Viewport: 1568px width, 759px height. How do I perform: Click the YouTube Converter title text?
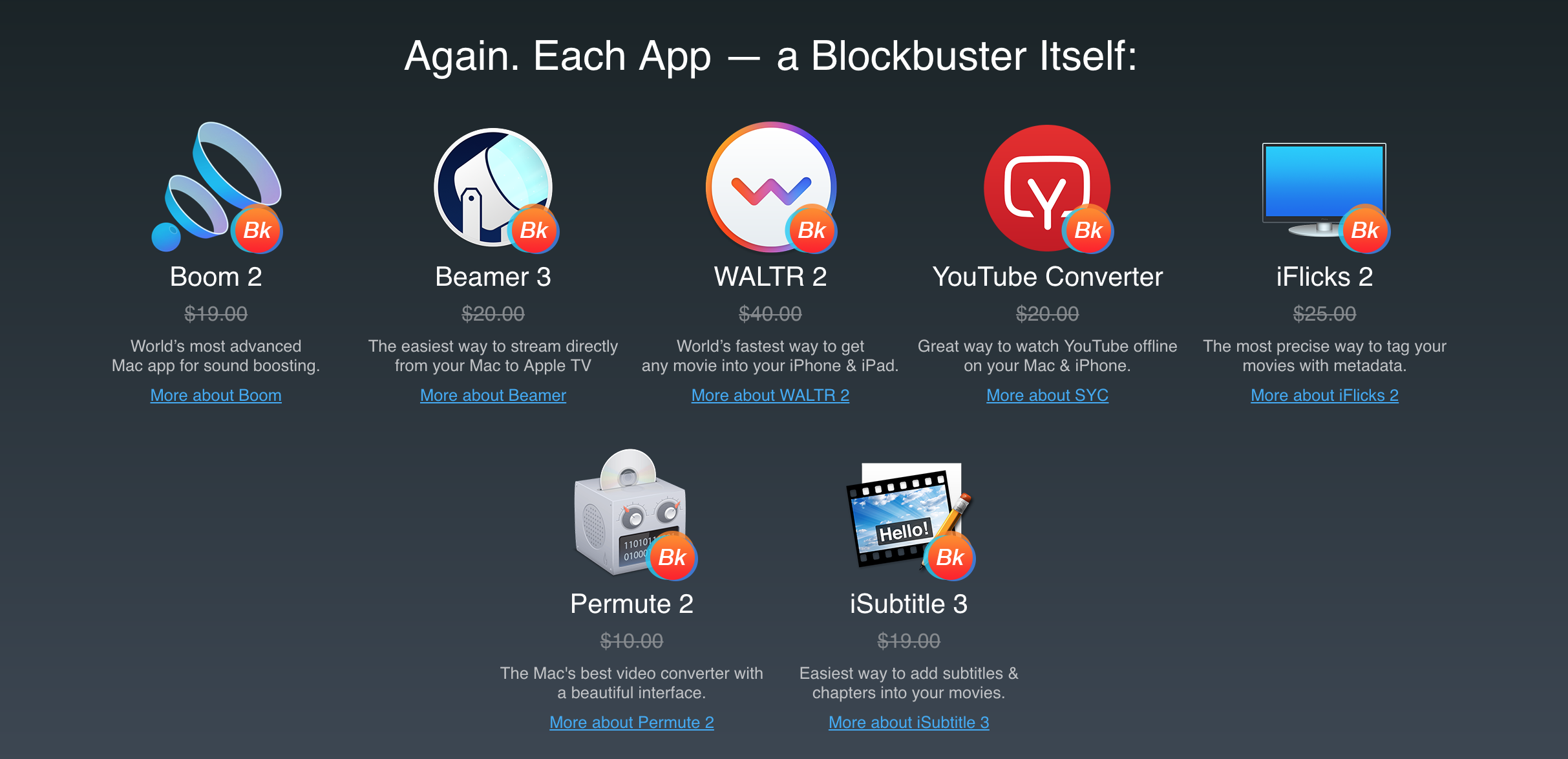coord(1047,277)
